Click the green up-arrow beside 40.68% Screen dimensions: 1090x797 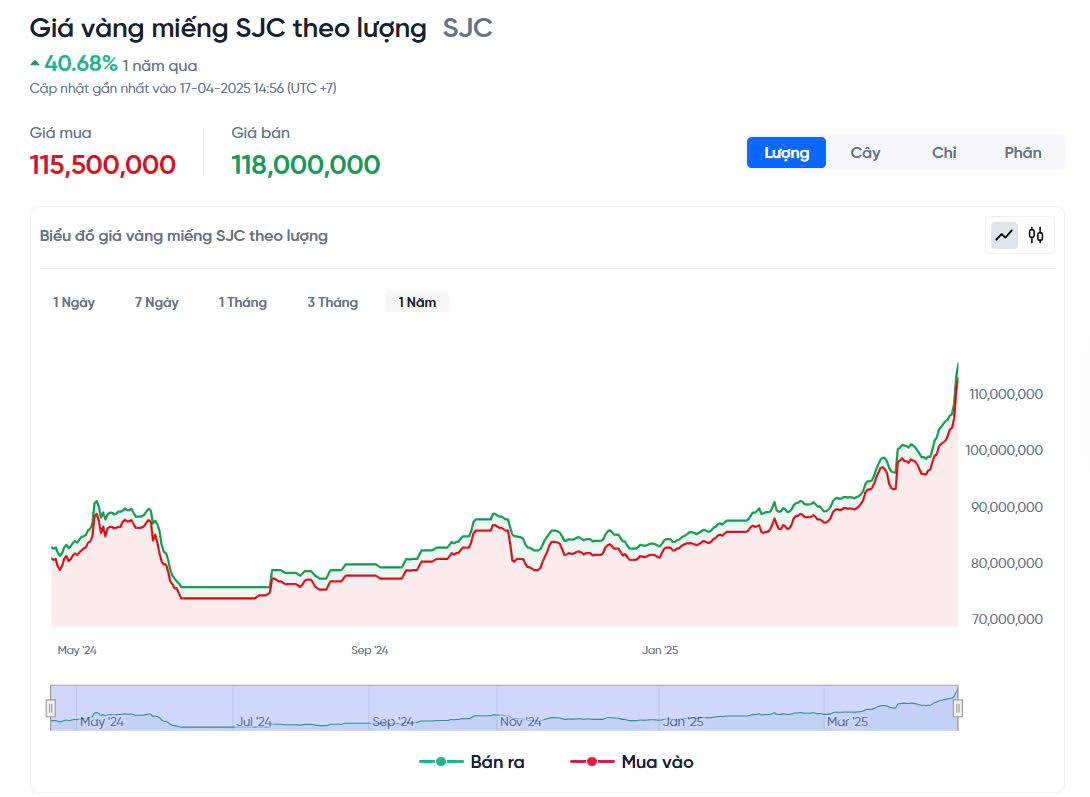pyautogui.click(x=35, y=63)
